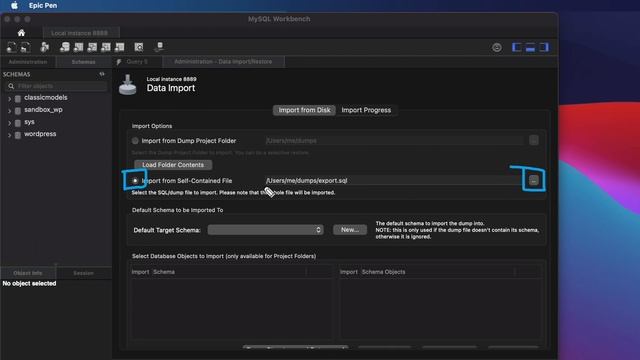This screenshot has width=640, height=360.
Task: Expand the wordpress schema
Action: pyautogui.click(x=9, y=135)
